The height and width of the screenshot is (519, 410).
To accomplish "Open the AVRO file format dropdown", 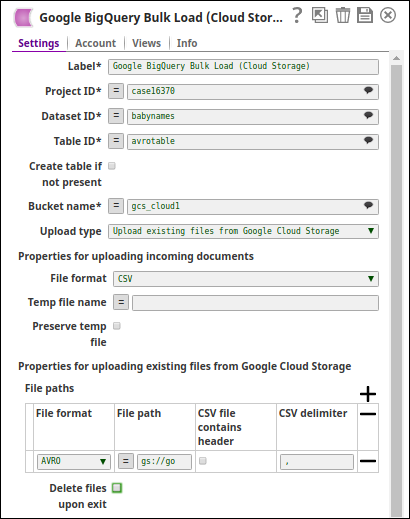I will (x=74, y=462).
